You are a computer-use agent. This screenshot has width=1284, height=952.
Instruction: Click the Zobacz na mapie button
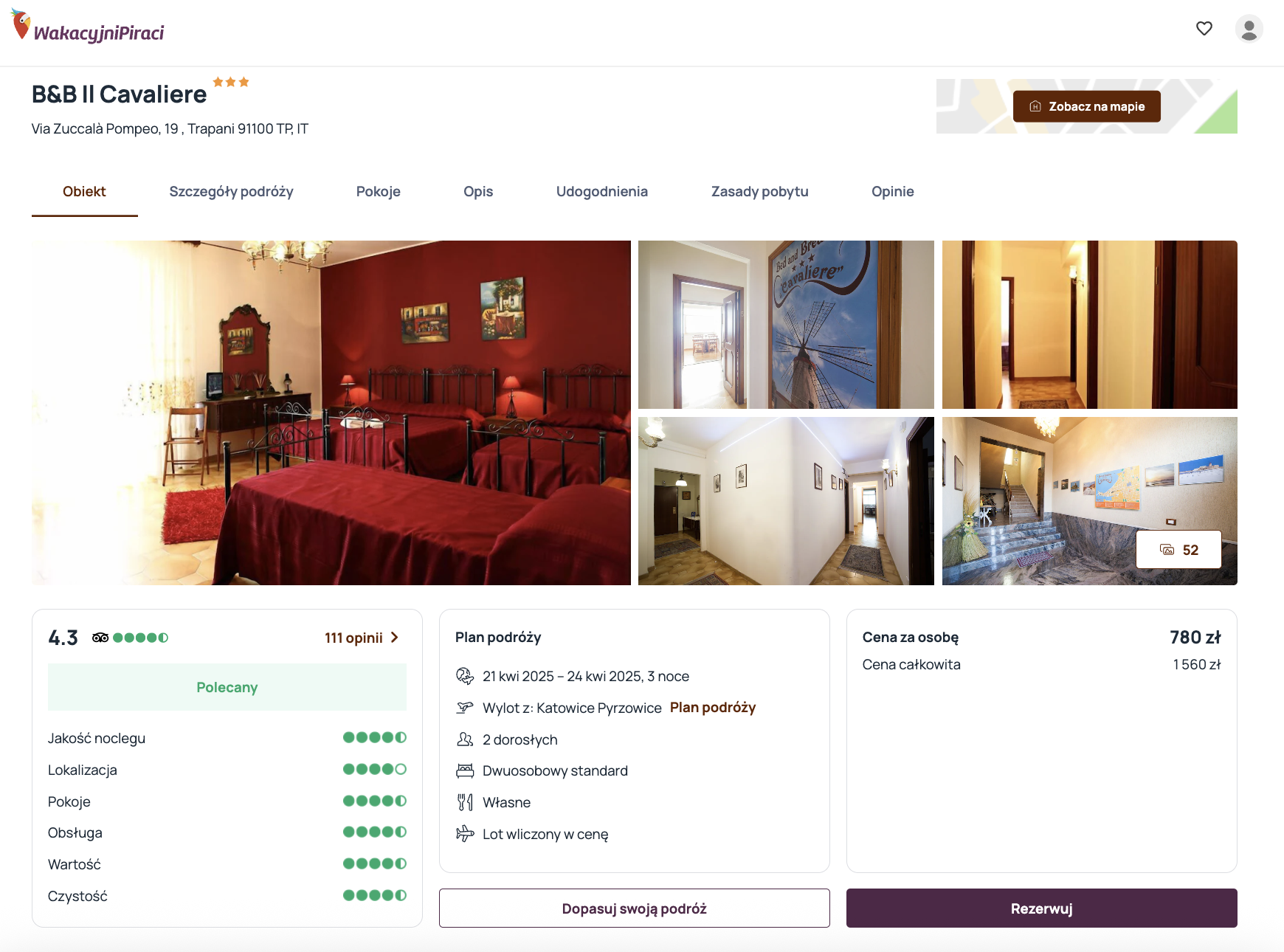point(1087,106)
